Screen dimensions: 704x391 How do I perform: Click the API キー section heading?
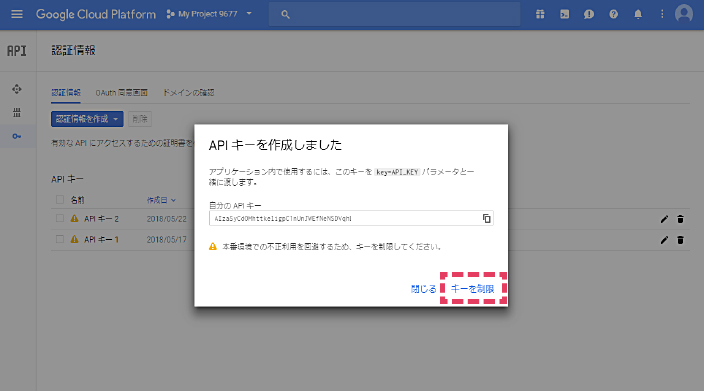pyautogui.click(x=67, y=179)
